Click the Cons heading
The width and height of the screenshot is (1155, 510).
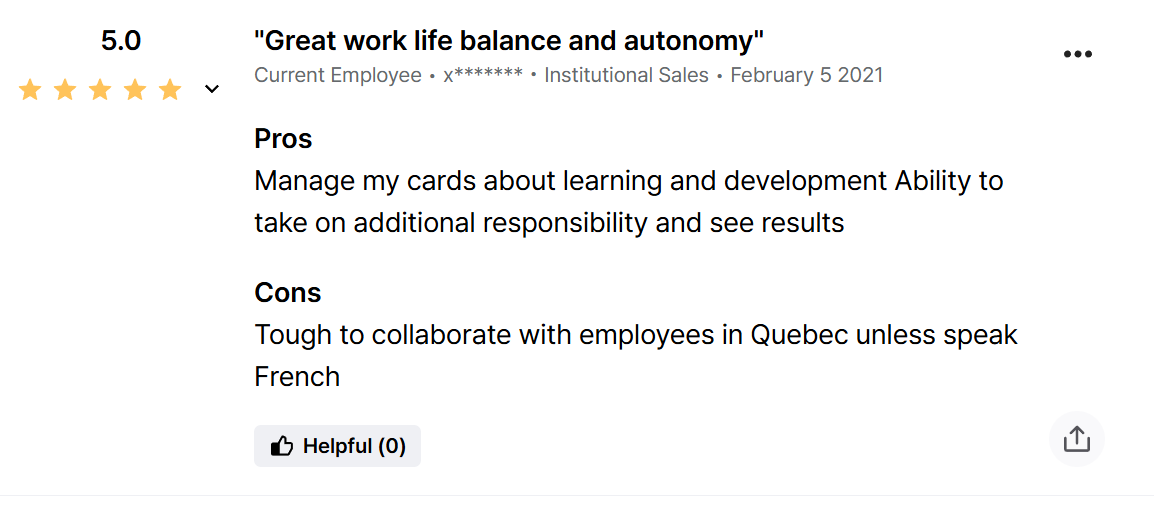(288, 293)
